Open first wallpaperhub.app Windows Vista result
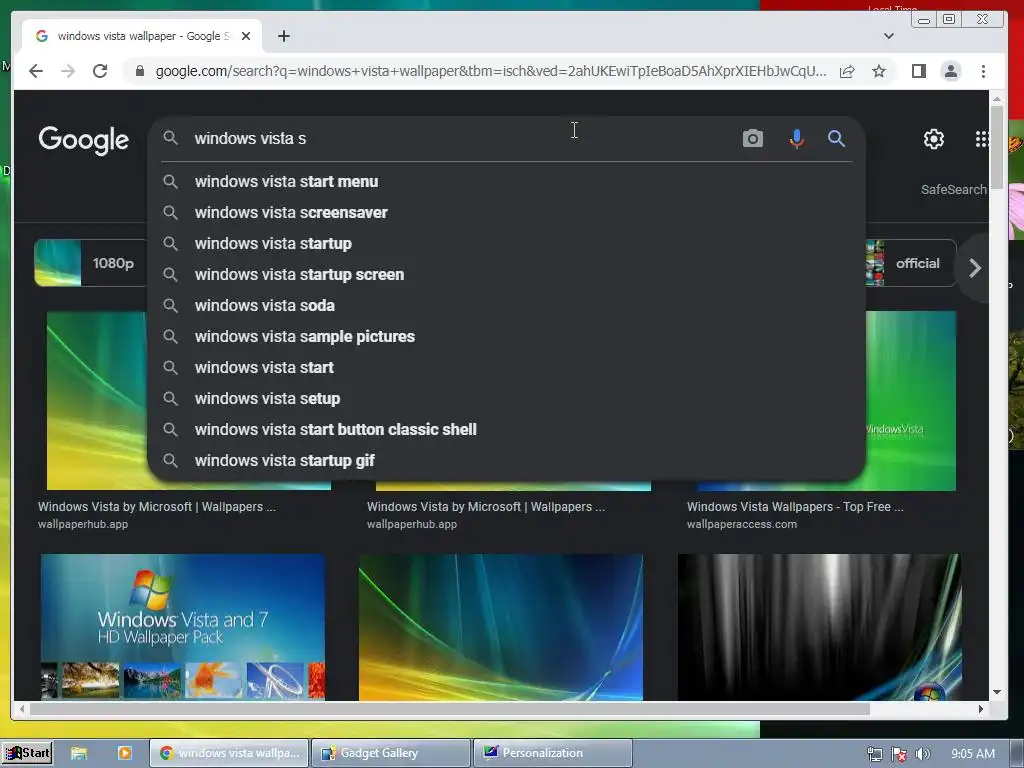Viewport: 1024px width, 768px height. (157, 507)
